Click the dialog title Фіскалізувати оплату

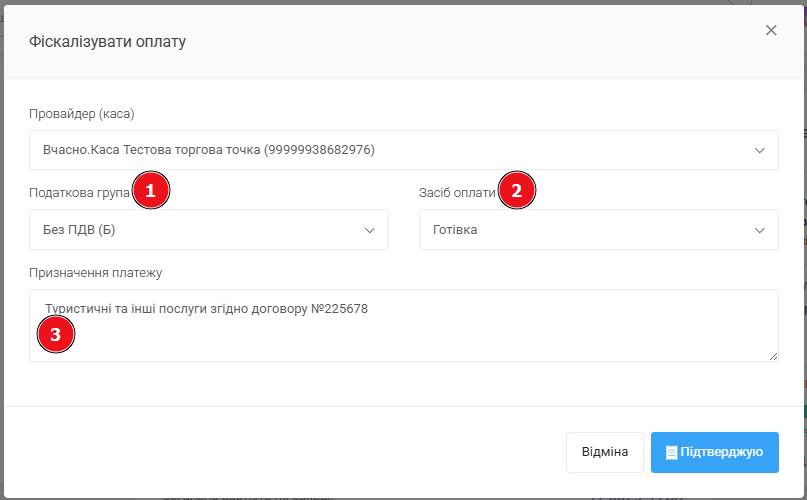(x=107, y=41)
